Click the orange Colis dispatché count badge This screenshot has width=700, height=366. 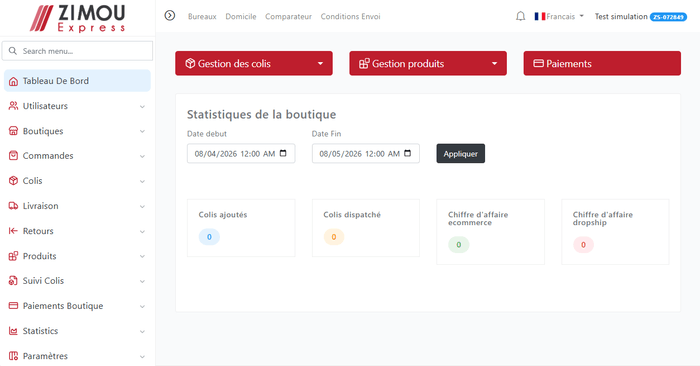pos(333,237)
